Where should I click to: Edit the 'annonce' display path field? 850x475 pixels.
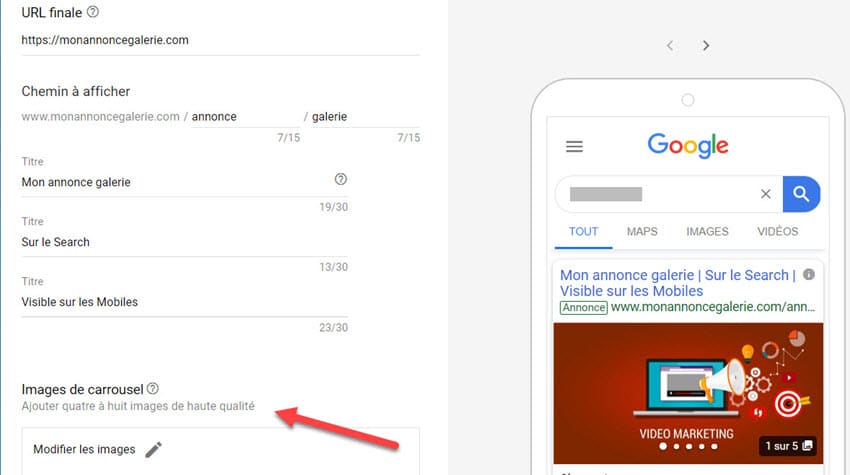[246, 117]
